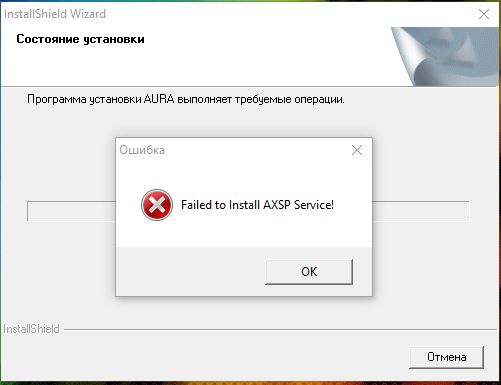Click the gray footer area beside the OK button
This screenshot has height=385, width=501.
(190, 271)
